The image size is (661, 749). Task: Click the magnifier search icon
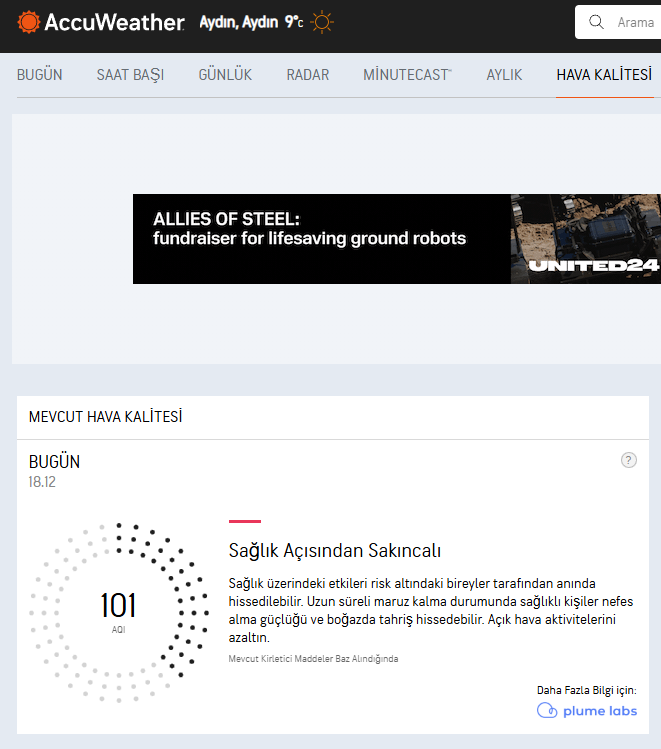click(597, 22)
